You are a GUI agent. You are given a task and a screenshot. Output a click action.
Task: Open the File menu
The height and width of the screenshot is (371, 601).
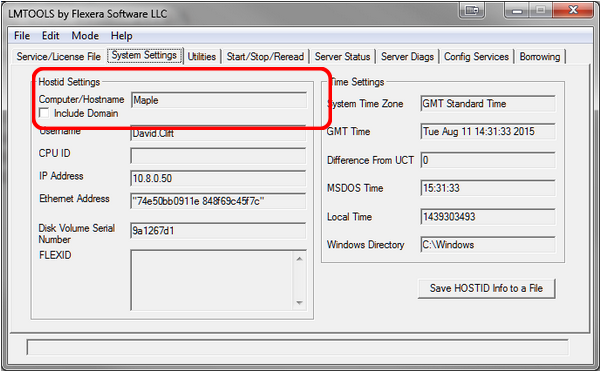pos(22,36)
